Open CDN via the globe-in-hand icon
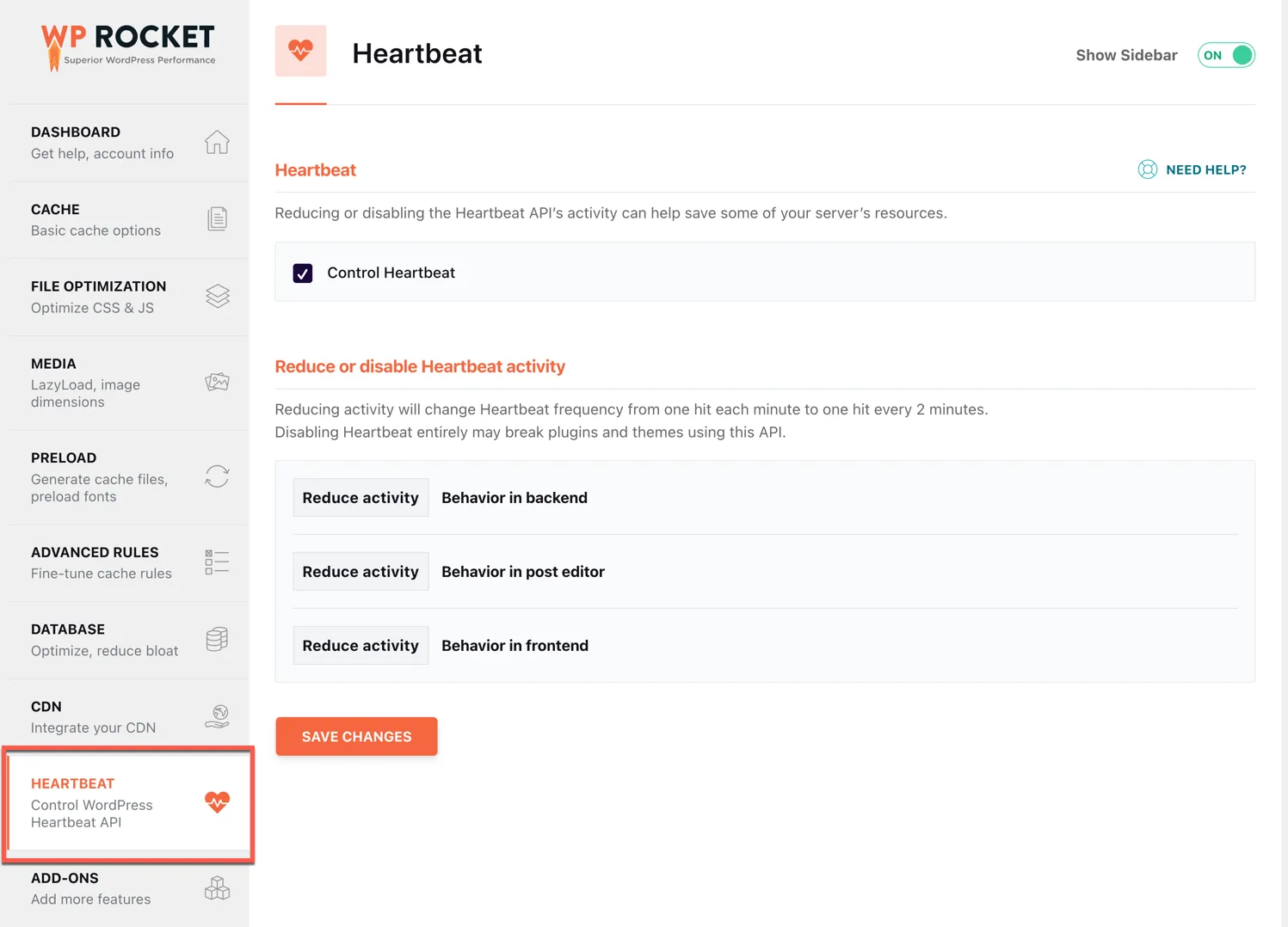 click(217, 715)
